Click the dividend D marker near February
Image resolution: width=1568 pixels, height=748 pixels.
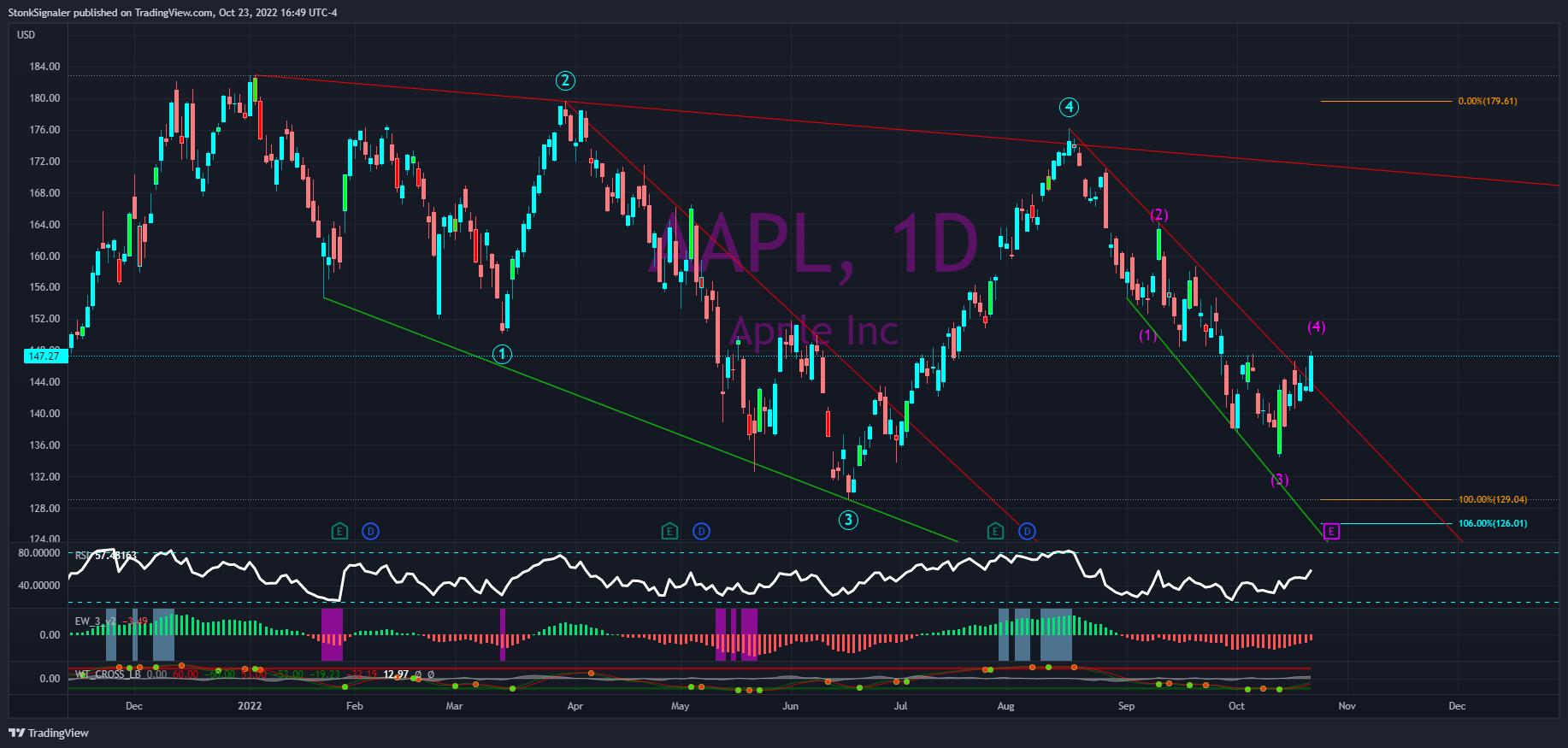tap(370, 532)
